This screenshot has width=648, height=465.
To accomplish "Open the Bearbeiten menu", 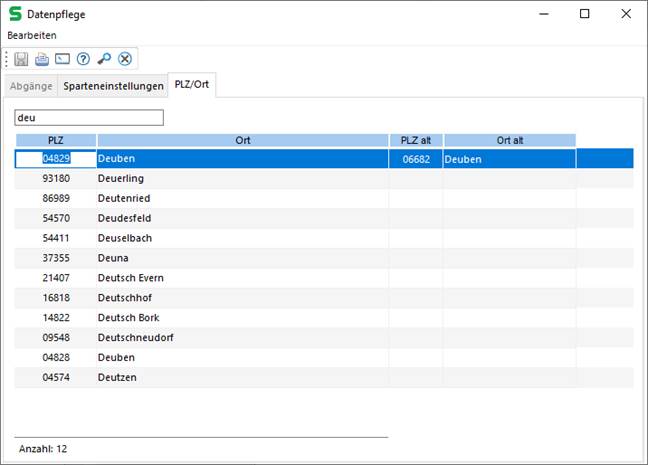I will coord(32,35).
